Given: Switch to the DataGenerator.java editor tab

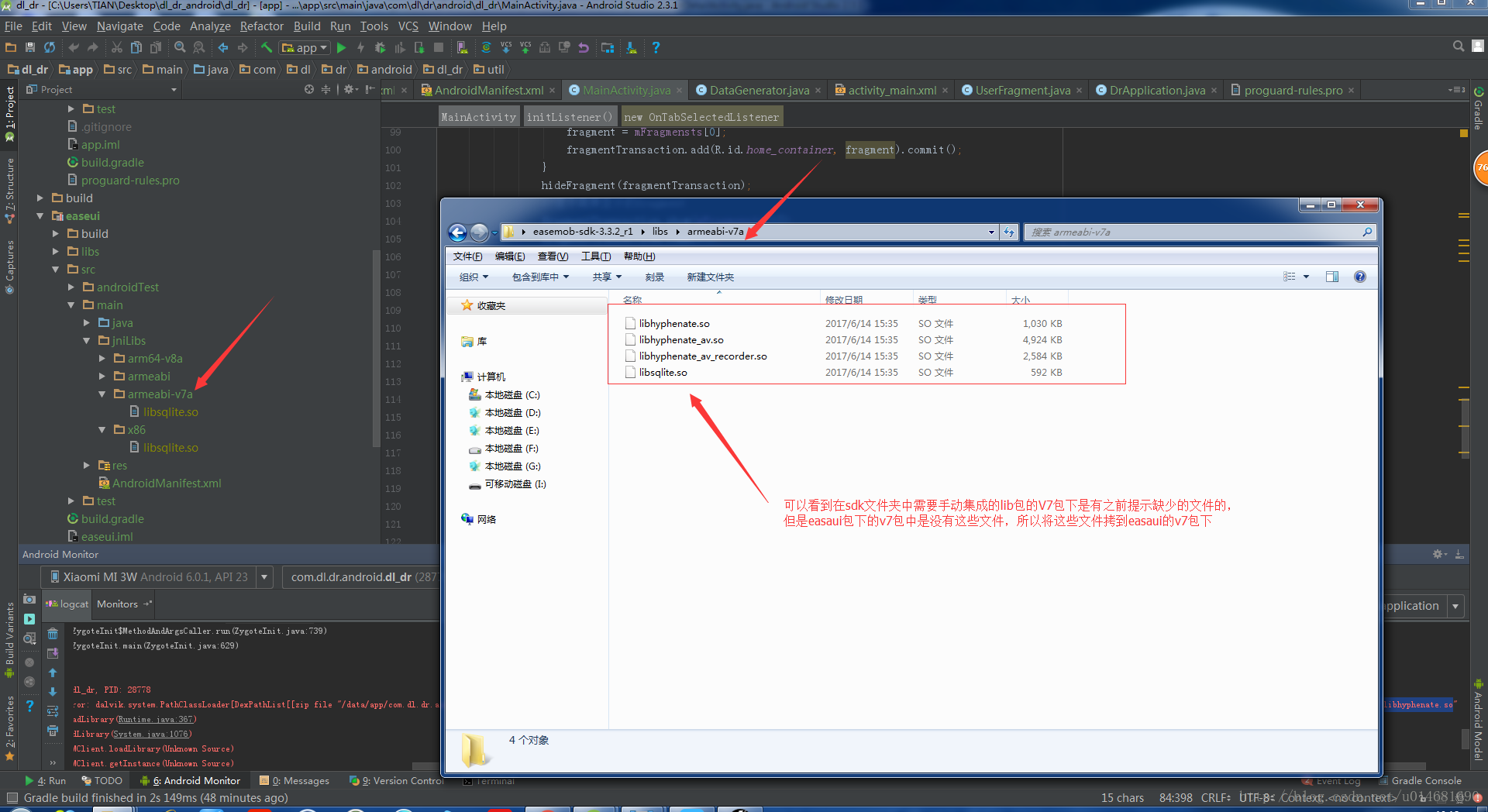Looking at the screenshot, I should pos(759,90).
